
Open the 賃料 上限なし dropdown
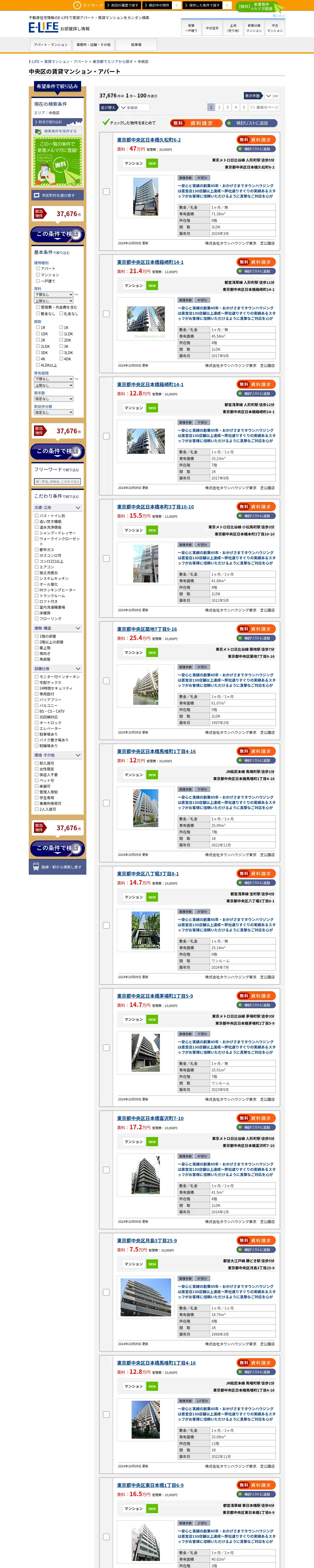click(54, 301)
